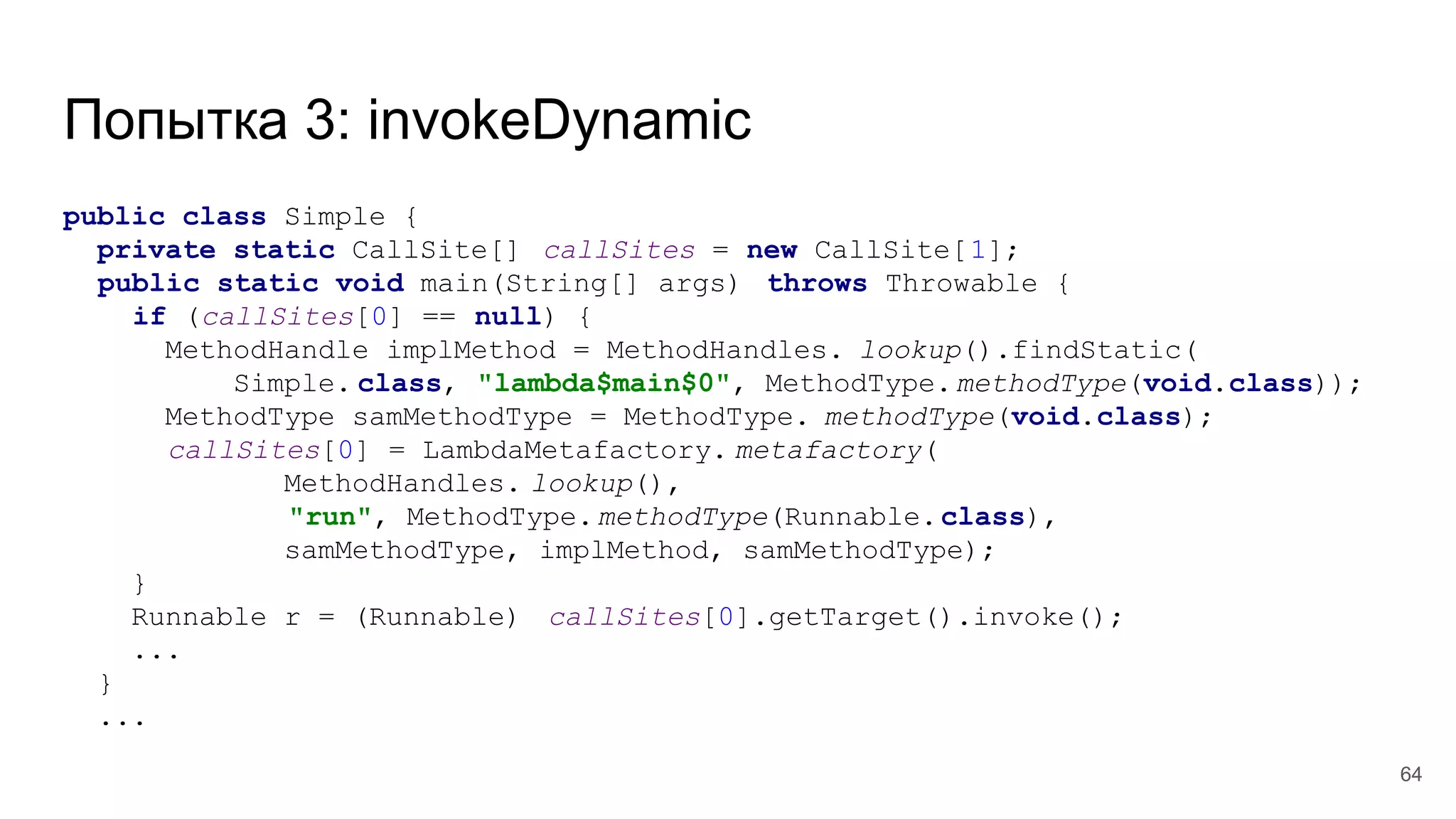Click the line declaring private static CallSite[] callSites
Screen dimensions: 1456x819
557,250
